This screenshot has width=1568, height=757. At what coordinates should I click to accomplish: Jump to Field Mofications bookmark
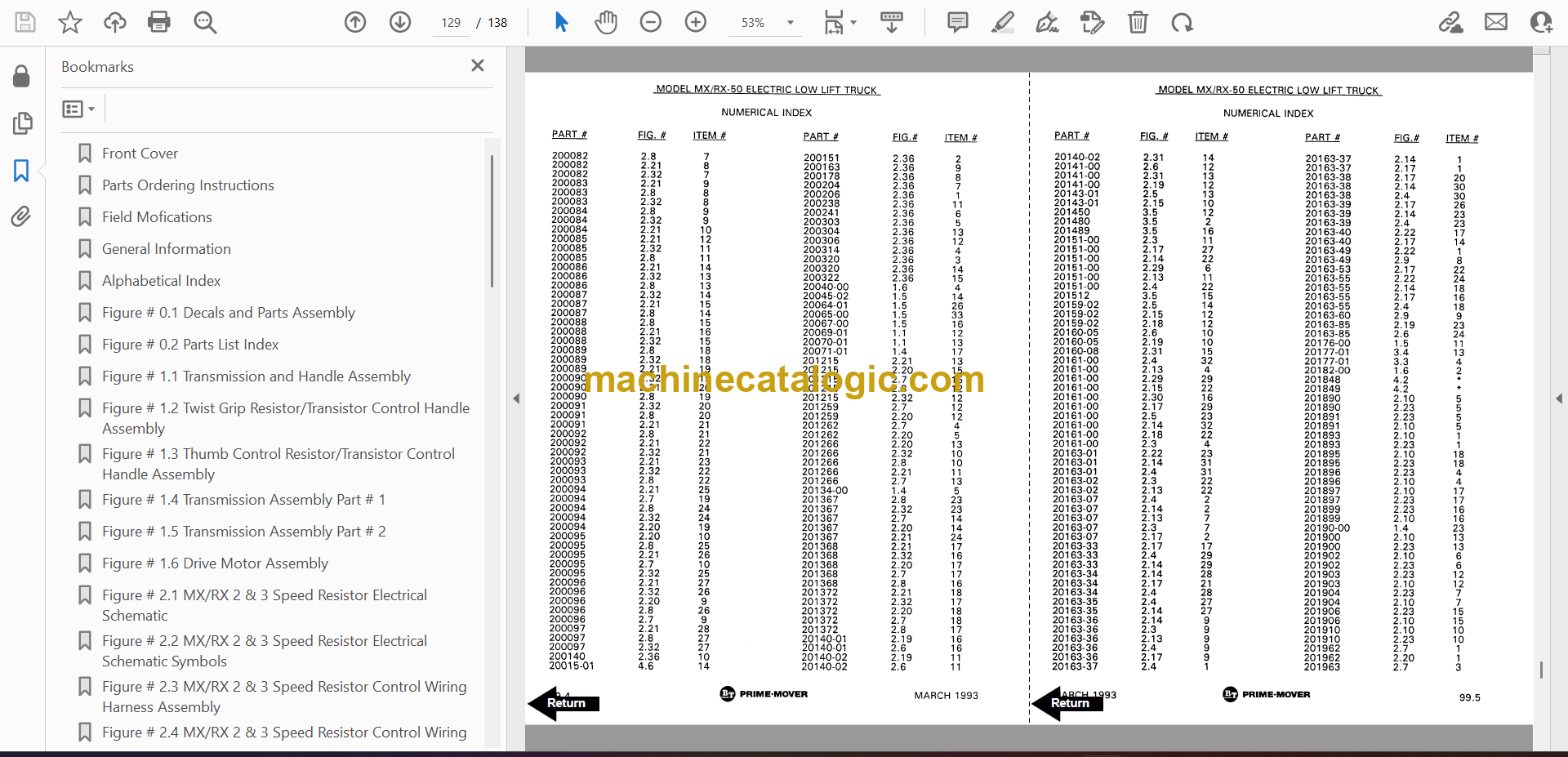tap(157, 217)
